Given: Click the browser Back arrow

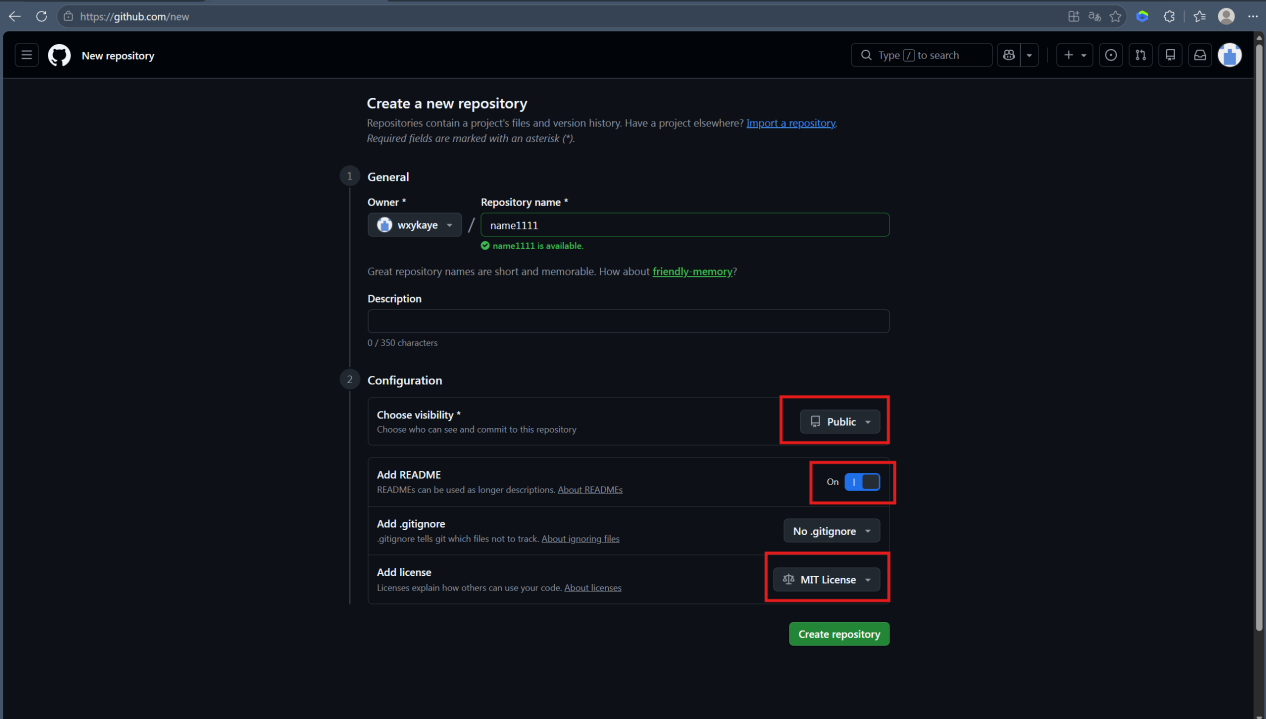Looking at the screenshot, I should coord(15,16).
